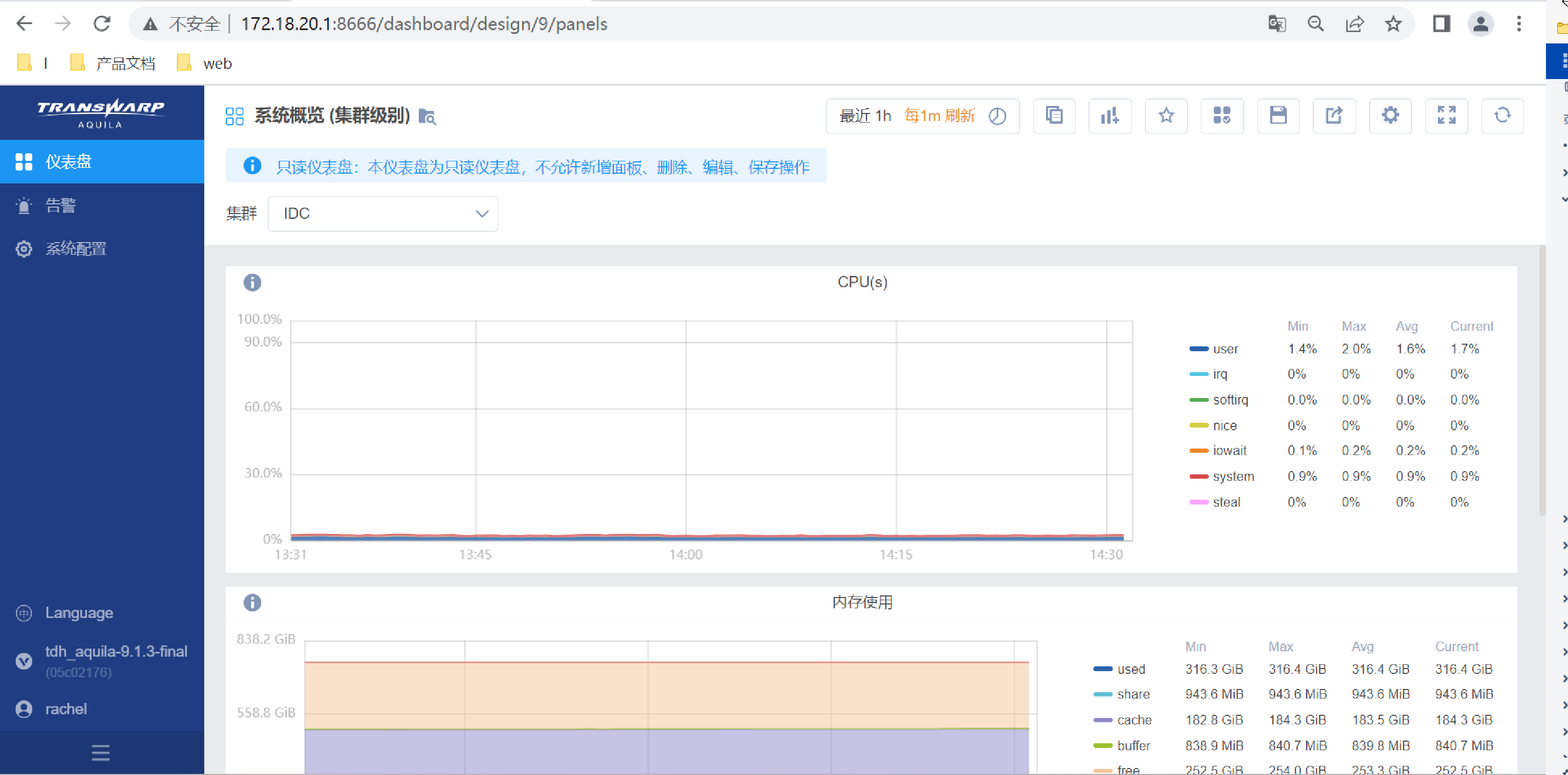Click the browser forward arrow
The width and height of the screenshot is (1568, 775).
[x=63, y=24]
